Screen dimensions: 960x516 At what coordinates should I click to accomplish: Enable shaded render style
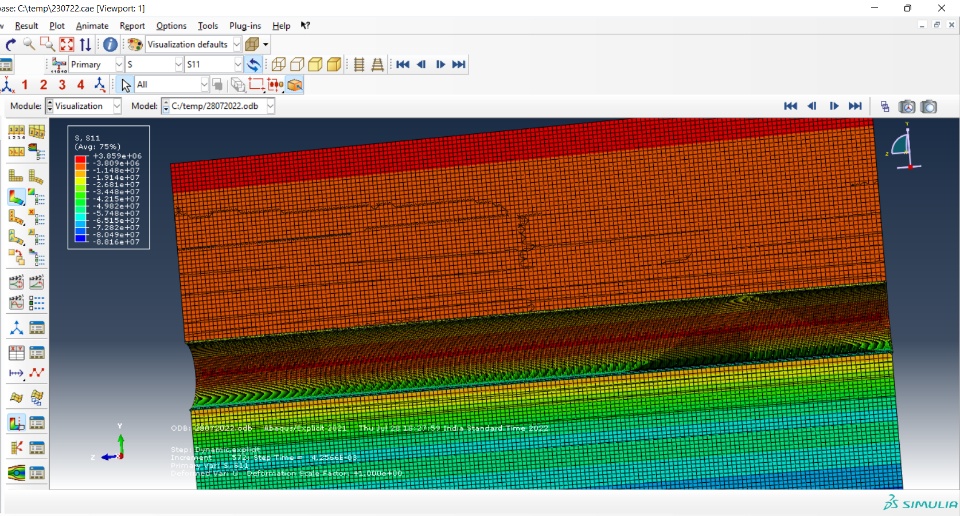(x=334, y=64)
